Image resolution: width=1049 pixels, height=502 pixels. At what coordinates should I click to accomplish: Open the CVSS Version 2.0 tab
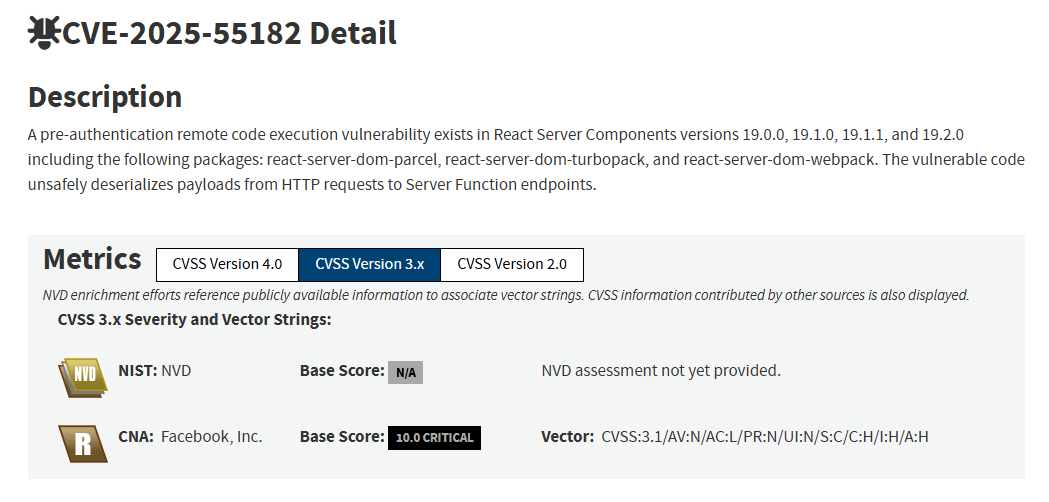(512, 264)
